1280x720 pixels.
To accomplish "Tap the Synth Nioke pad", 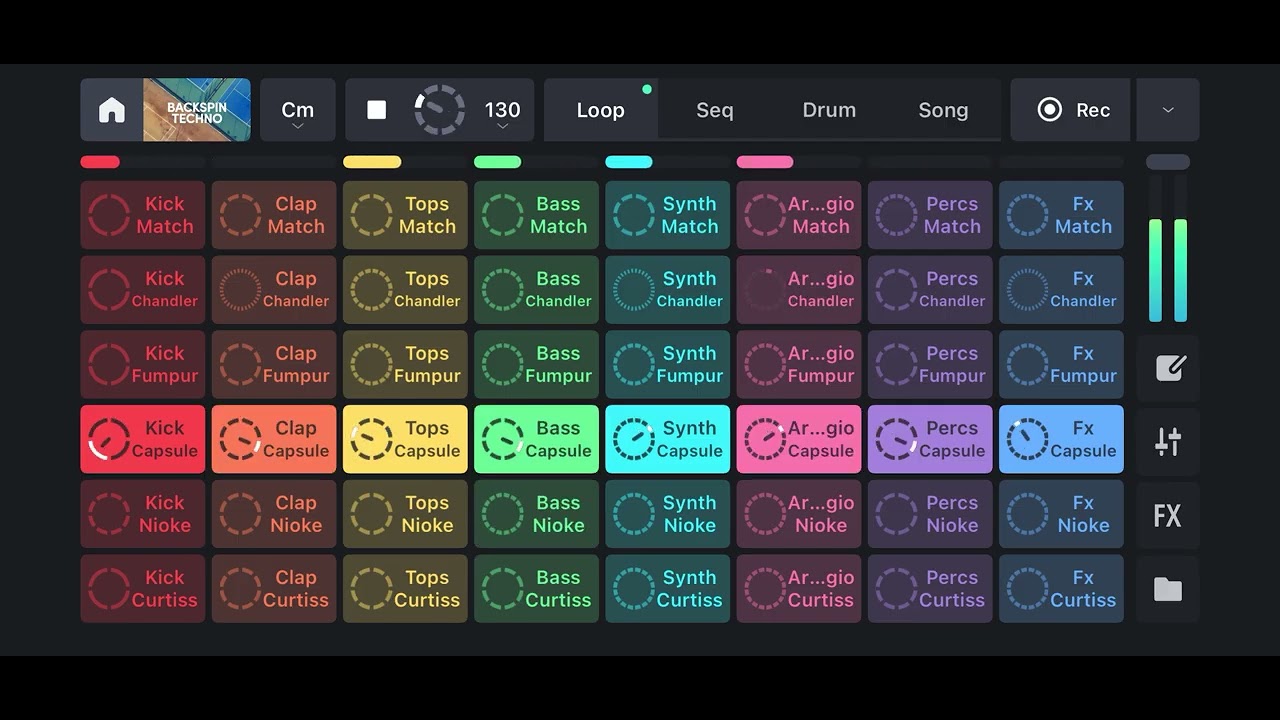I will (668, 514).
